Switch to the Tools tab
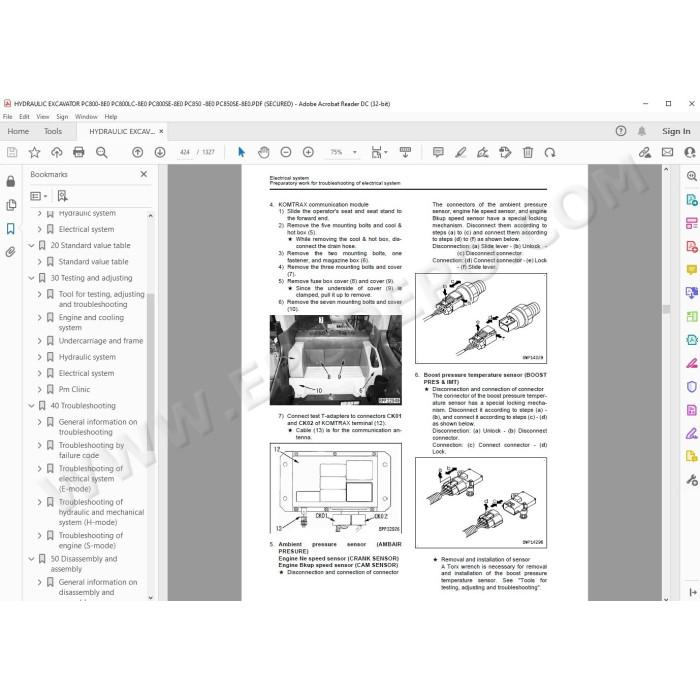 (53, 131)
